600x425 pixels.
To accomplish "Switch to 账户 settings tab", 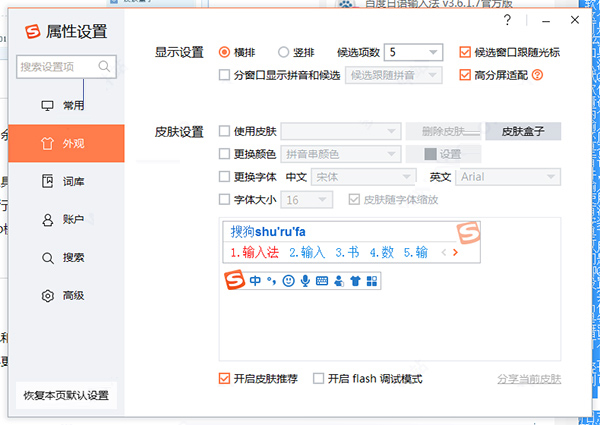I will [x=66, y=220].
